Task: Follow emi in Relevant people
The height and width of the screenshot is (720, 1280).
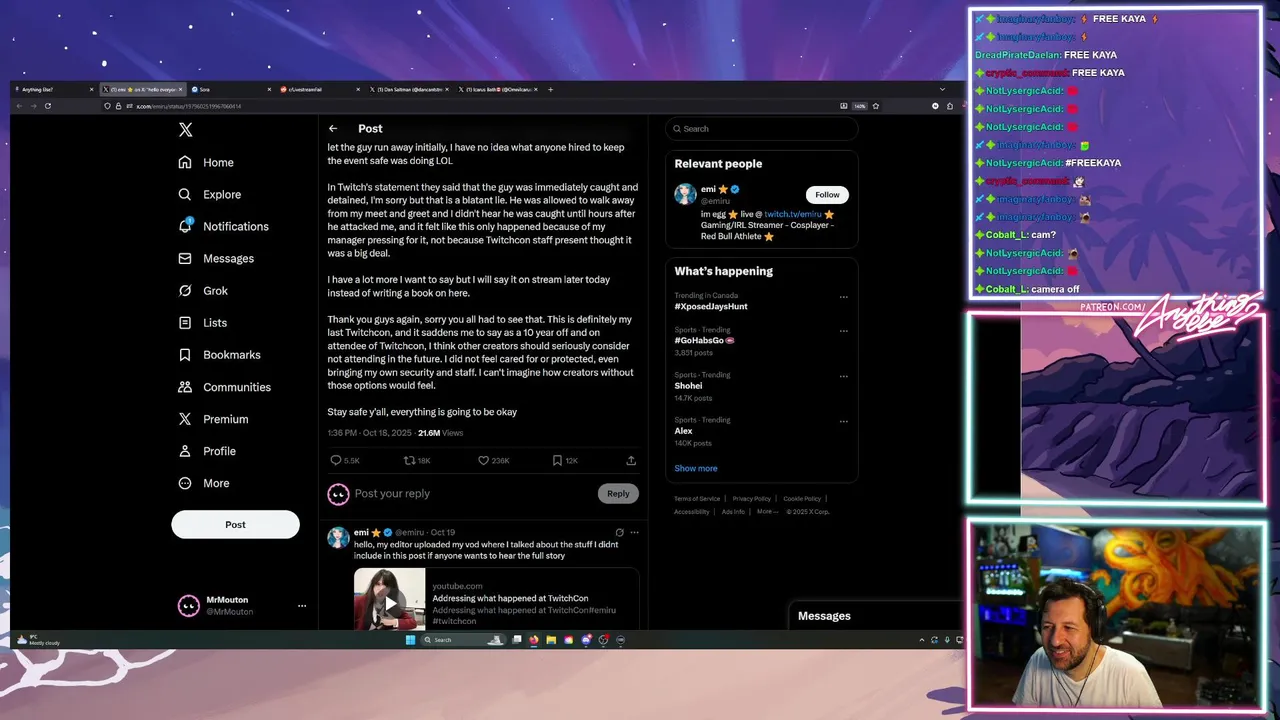Action: [x=827, y=194]
